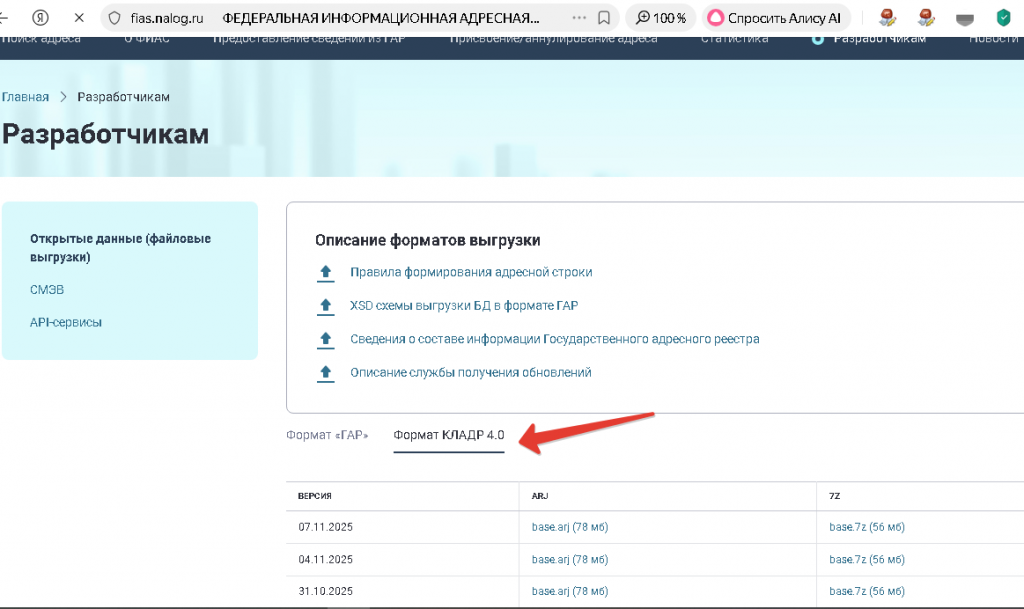This screenshot has height=609, width=1024.
Task: Click the fias.nalog.ru address field
Action: click(167, 18)
